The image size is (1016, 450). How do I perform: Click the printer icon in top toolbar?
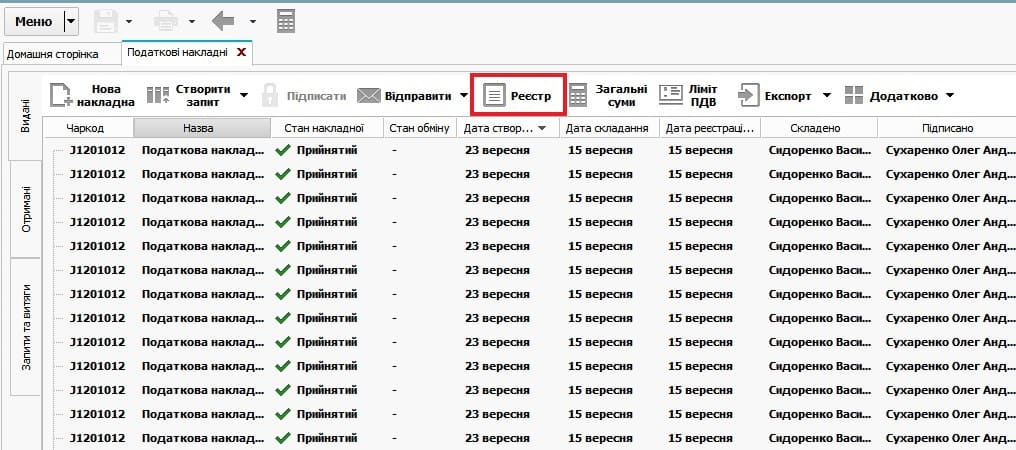[167, 21]
